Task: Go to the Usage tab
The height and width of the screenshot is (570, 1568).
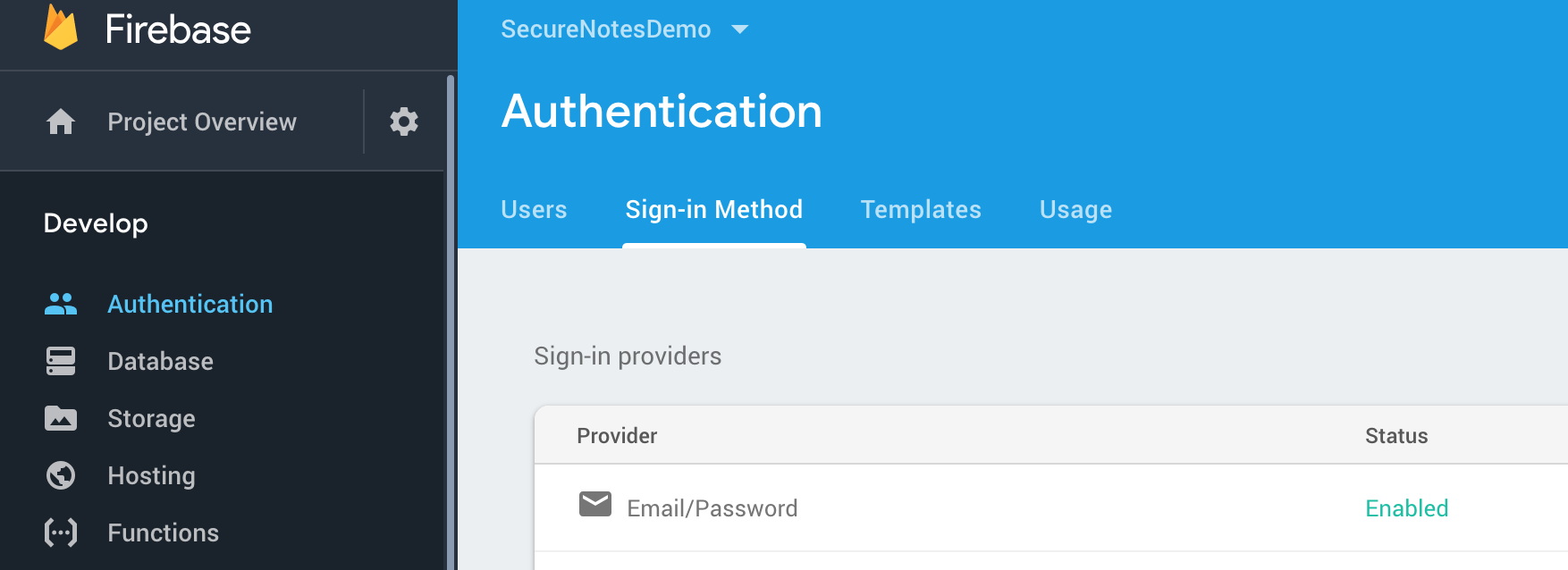Action: [1075, 209]
